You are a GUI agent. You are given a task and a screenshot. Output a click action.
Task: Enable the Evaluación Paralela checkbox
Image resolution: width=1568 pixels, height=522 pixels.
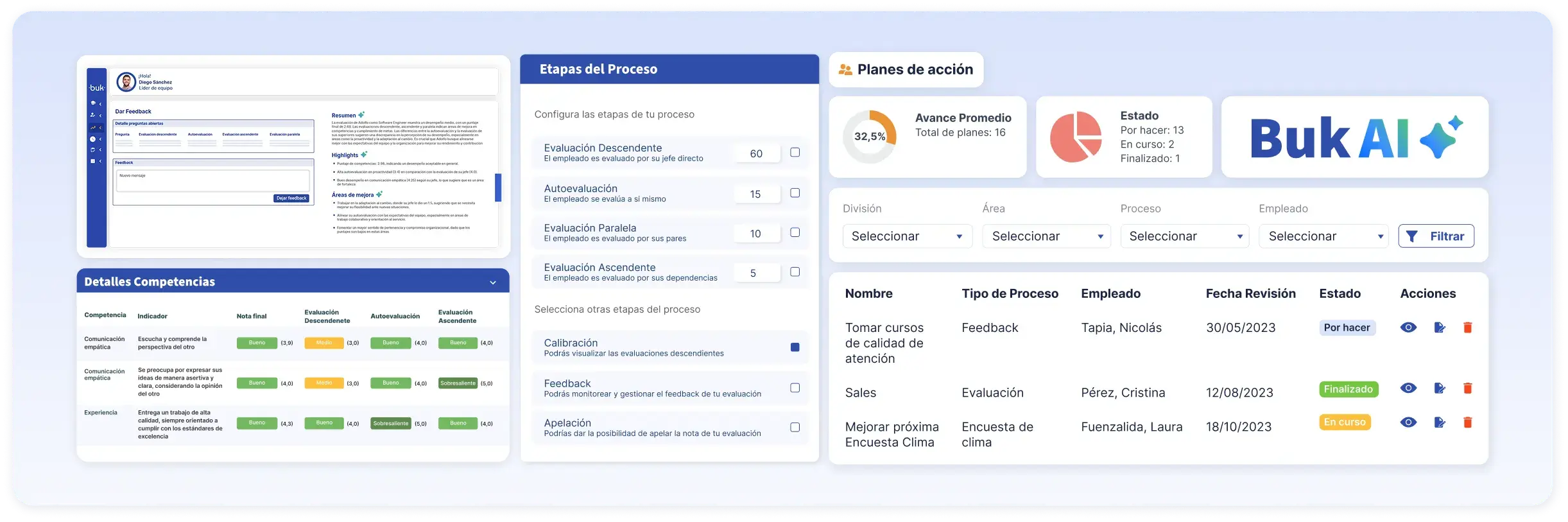(795, 232)
